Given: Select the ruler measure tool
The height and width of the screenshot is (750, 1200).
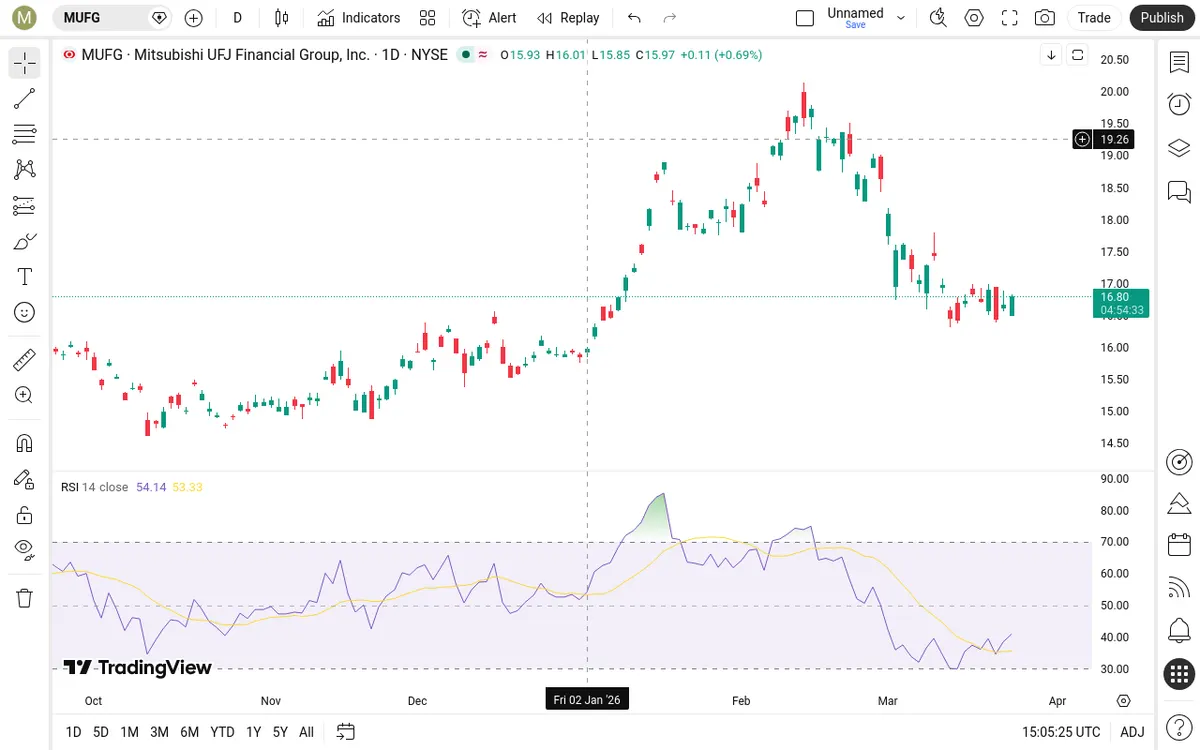Looking at the screenshot, I should [25, 359].
